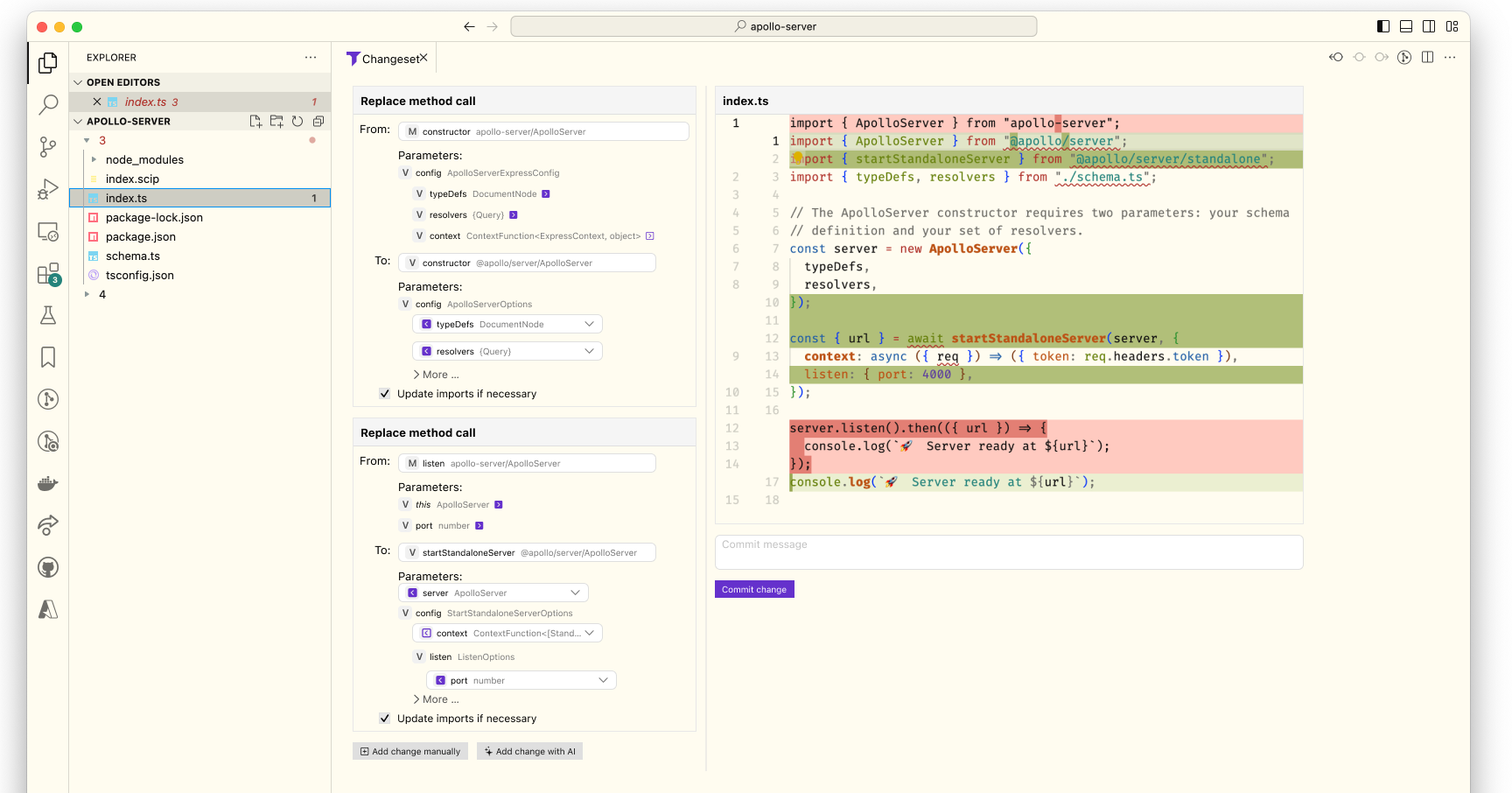Collapse the APOLLO-SERVER section

(x=78, y=122)
